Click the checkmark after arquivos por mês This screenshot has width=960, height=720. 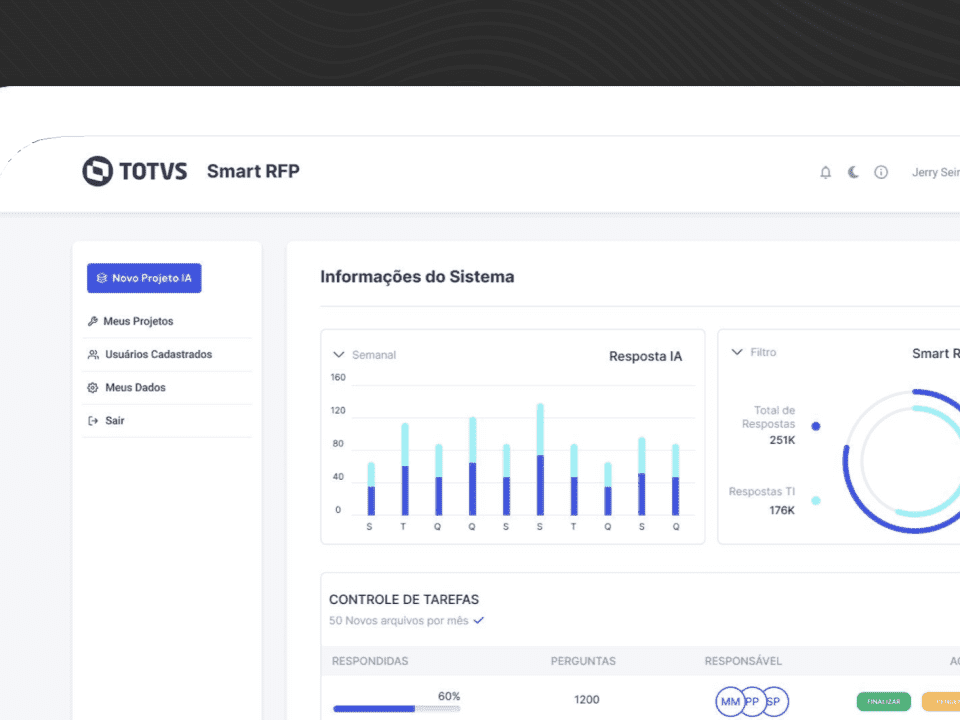click(x=479, y=620)
